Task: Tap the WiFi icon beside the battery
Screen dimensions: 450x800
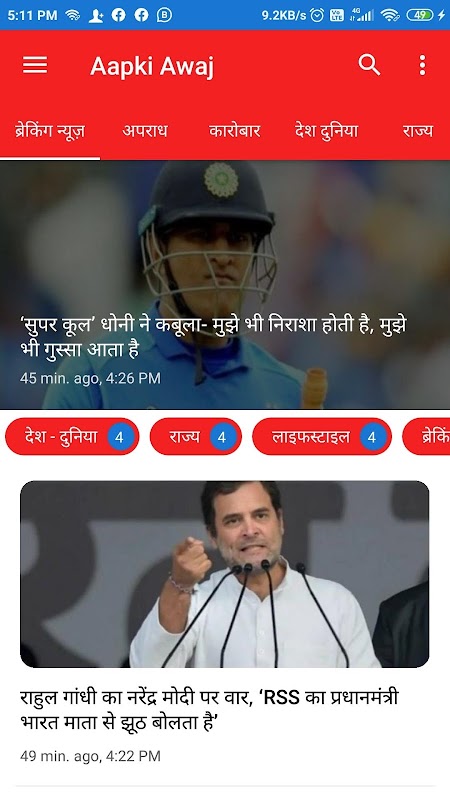Action: coord(390,15)
